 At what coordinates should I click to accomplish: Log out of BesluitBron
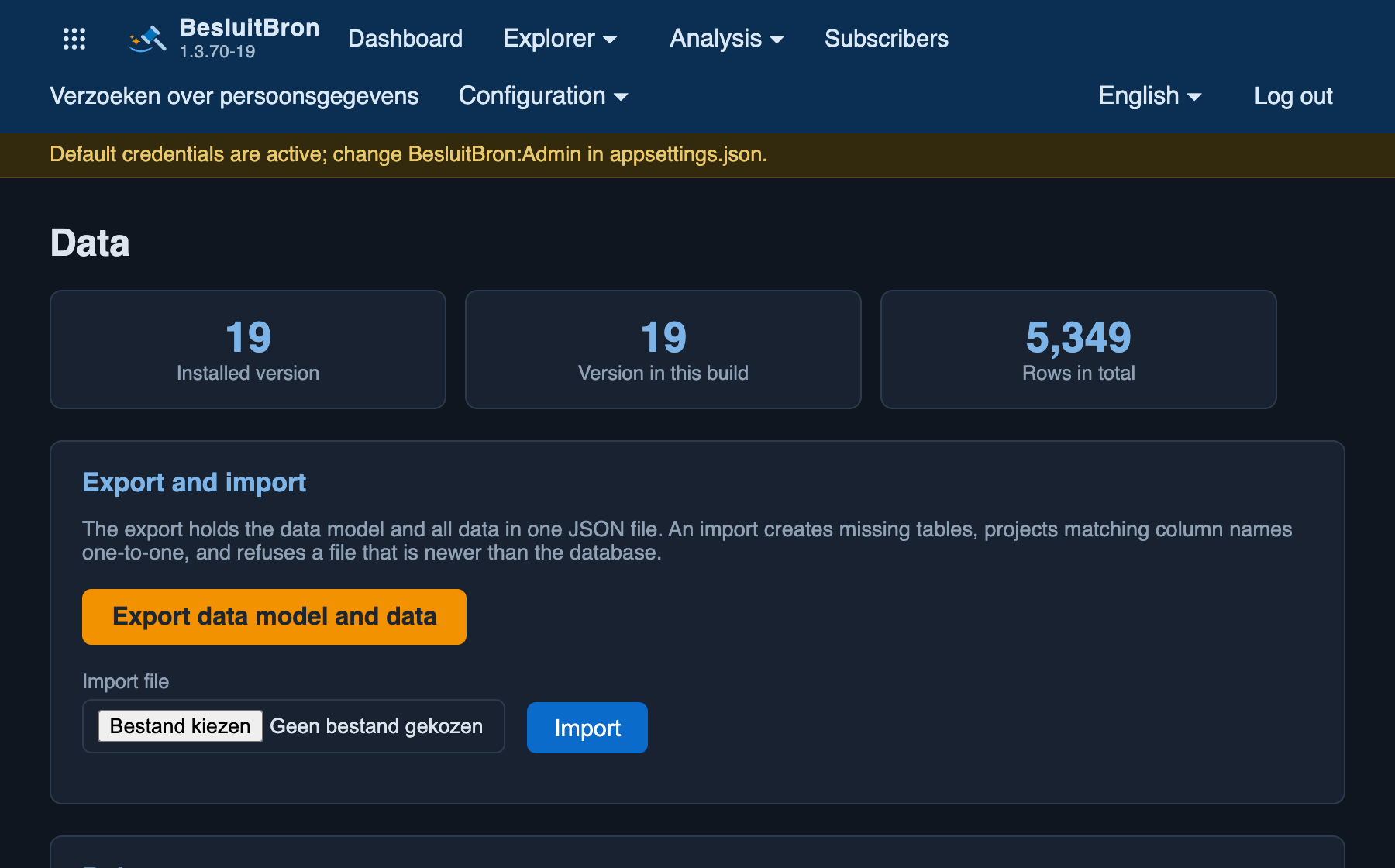pos(1293,96)
